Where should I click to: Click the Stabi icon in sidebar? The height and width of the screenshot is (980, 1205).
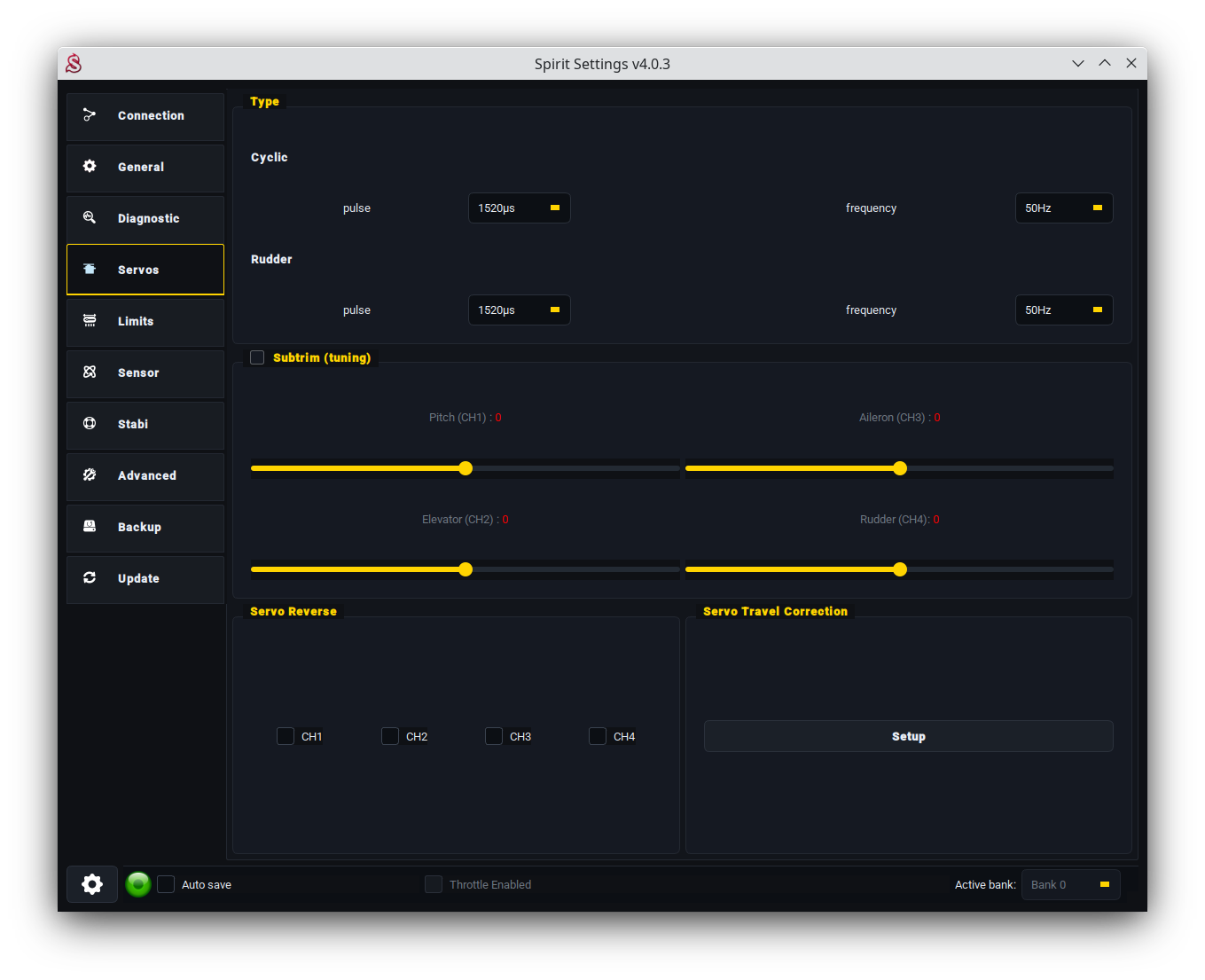(90, 424)
